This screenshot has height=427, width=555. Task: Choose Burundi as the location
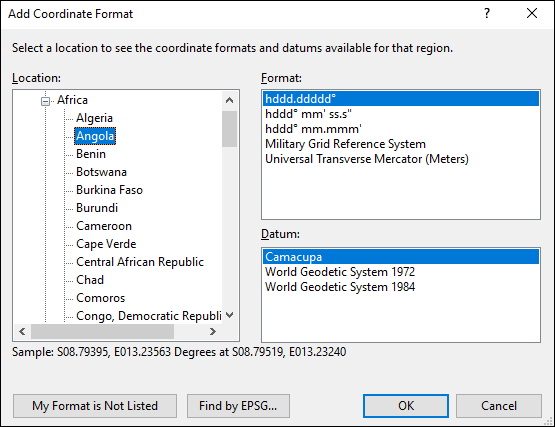[x=97, y=208]
